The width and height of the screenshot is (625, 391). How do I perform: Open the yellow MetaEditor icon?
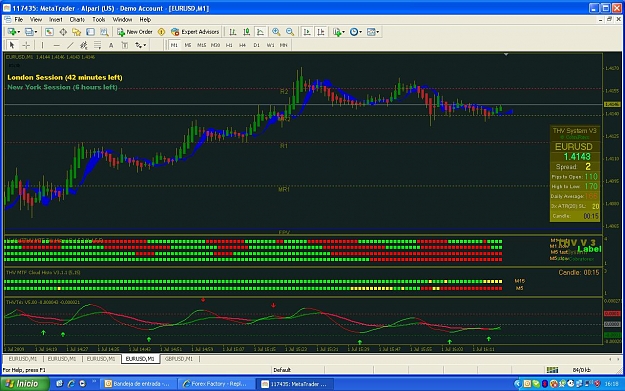161,32
